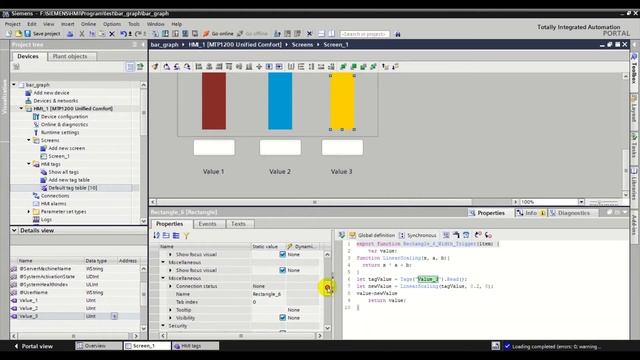
Task: Click the Search in project field
Action: [364, 34]
